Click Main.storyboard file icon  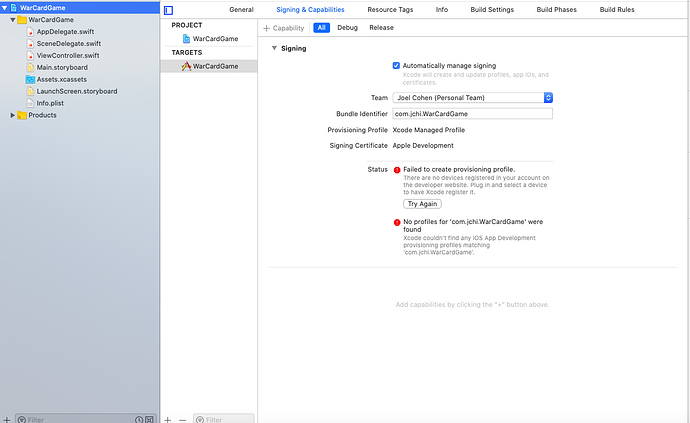pos(30,67)
